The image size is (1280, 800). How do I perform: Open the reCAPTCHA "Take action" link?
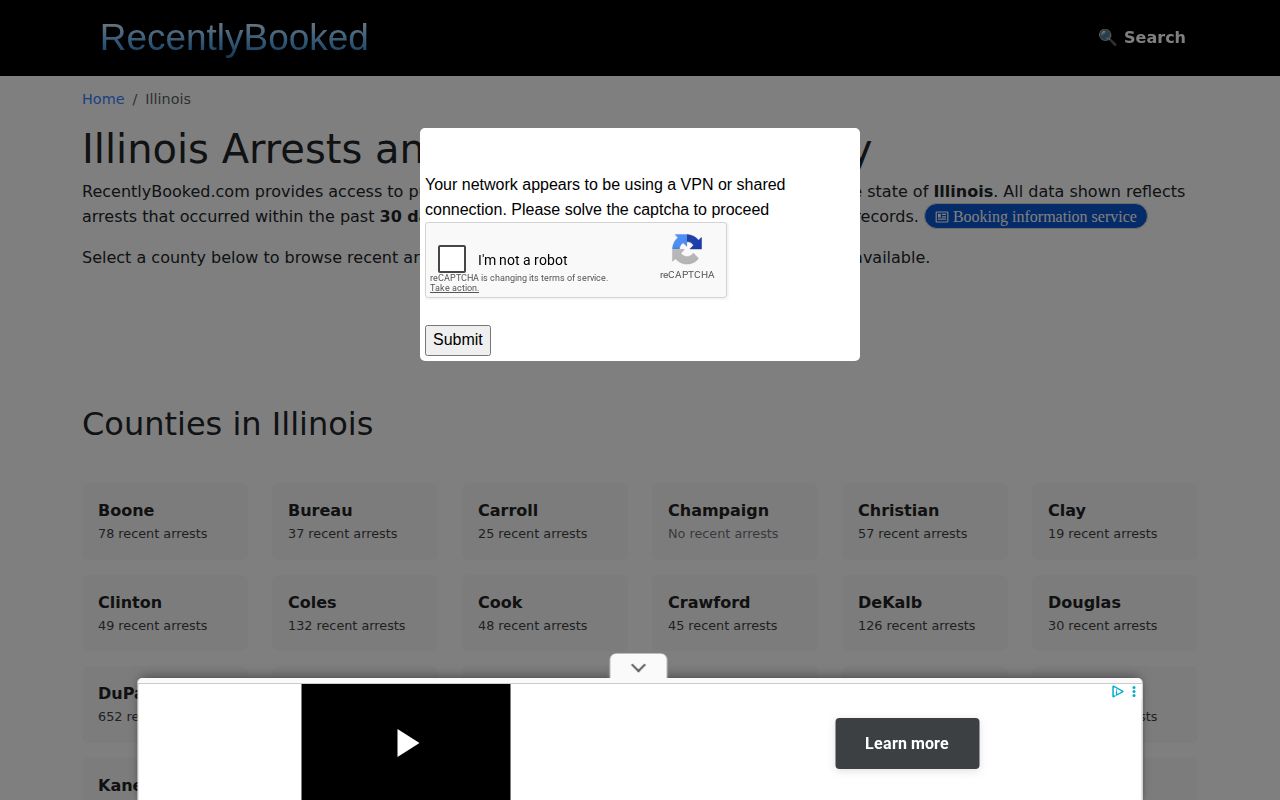tap(454, 288)
